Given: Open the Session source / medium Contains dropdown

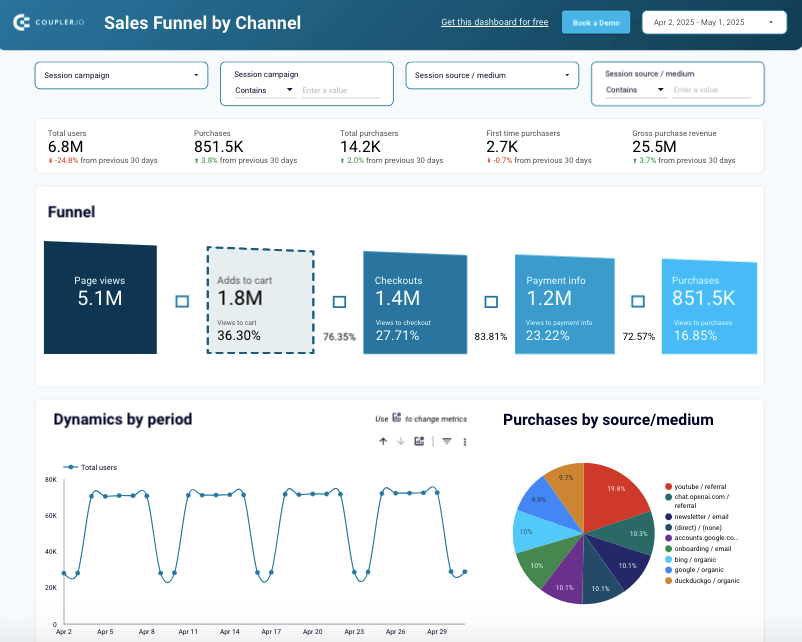Looking at the screenshot, I should [634, 90].
